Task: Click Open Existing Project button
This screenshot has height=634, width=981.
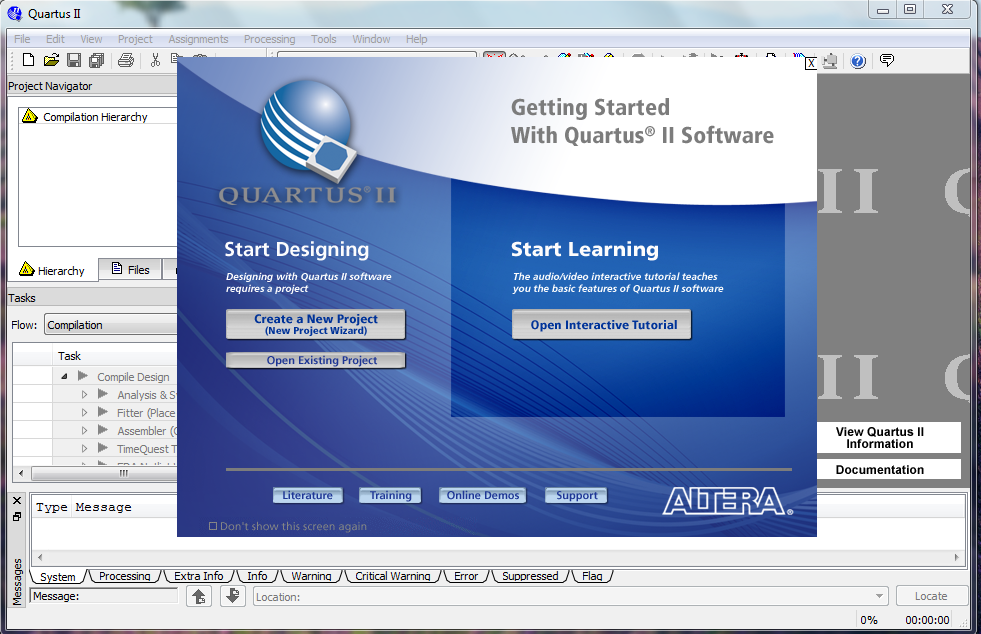Action: (x=315, y=360)
